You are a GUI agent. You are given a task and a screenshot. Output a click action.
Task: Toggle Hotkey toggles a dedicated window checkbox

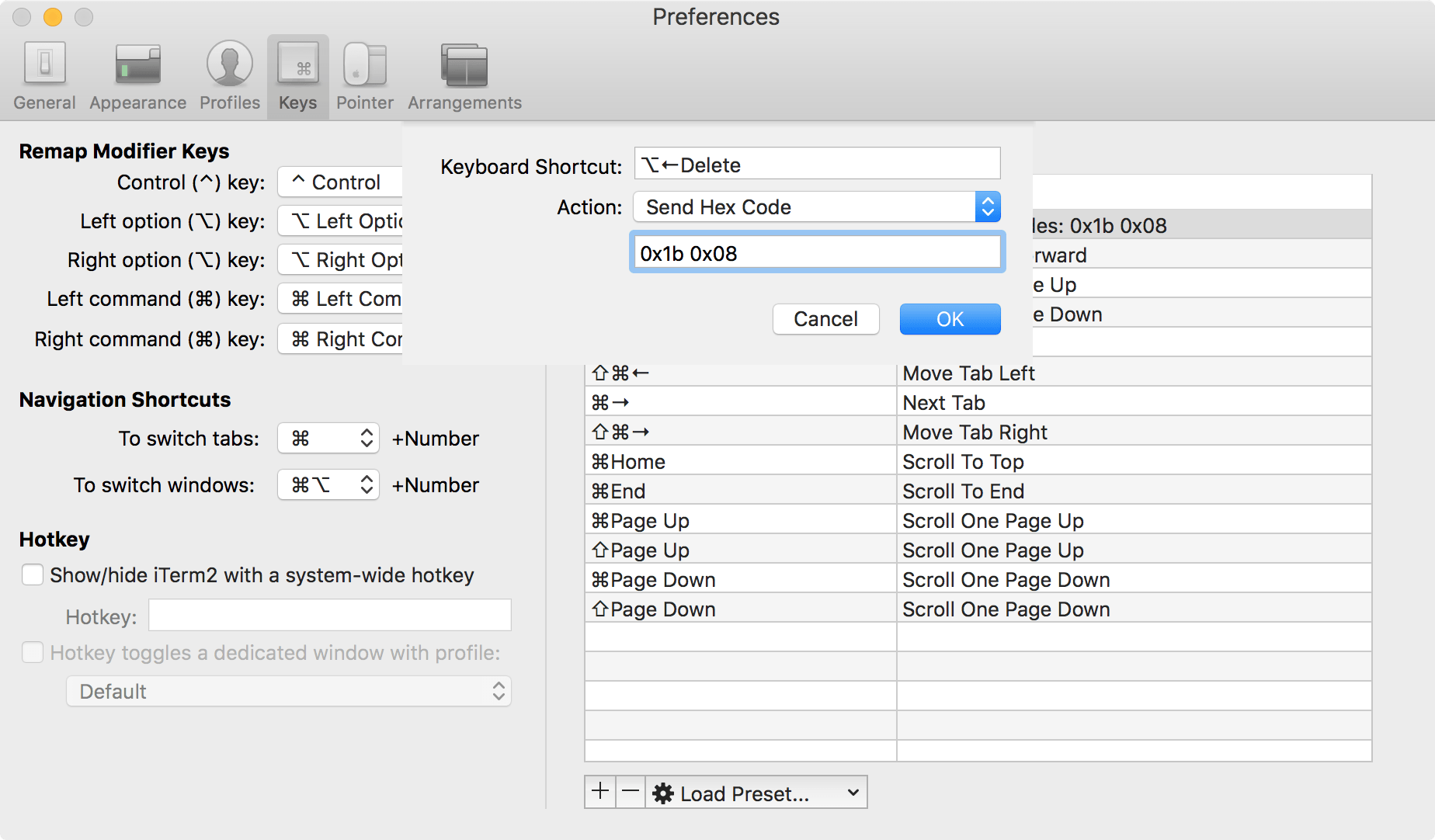pos(33,653)
